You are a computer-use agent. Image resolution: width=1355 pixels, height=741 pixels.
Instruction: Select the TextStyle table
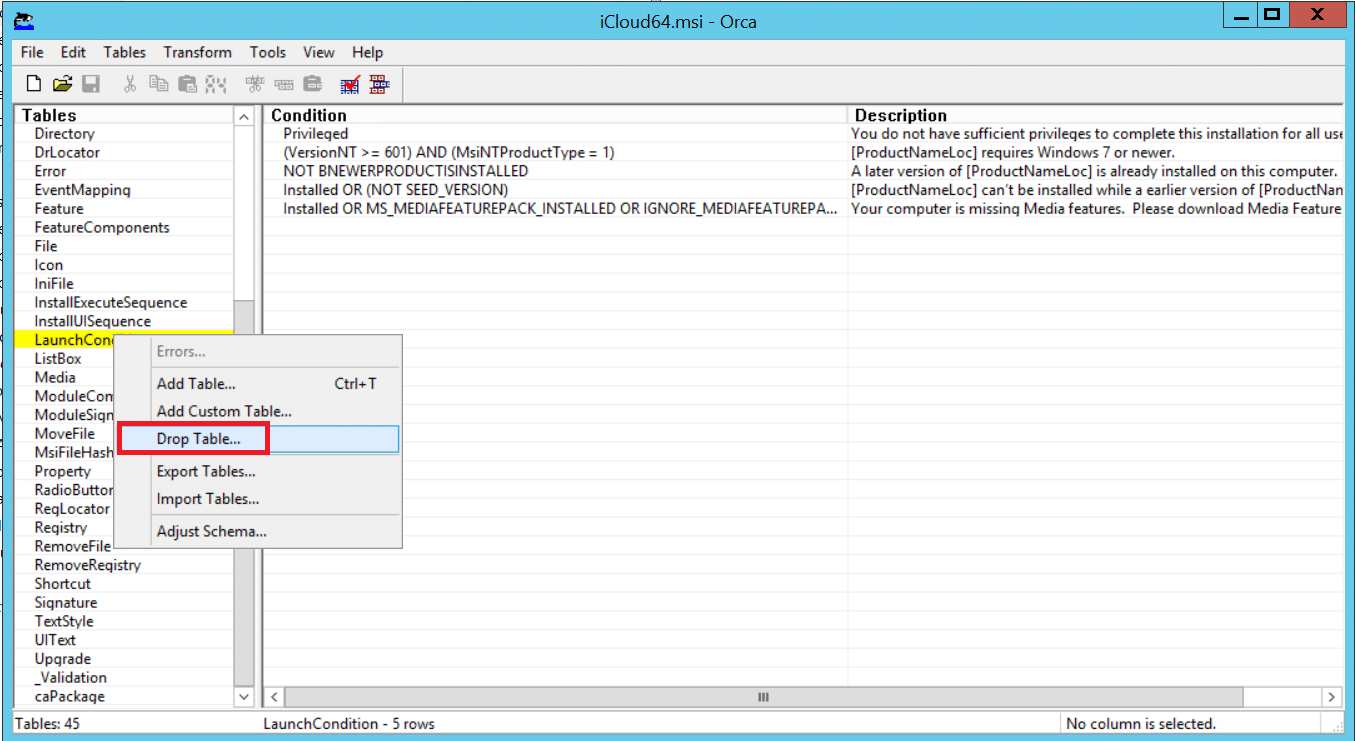point(63,621)
